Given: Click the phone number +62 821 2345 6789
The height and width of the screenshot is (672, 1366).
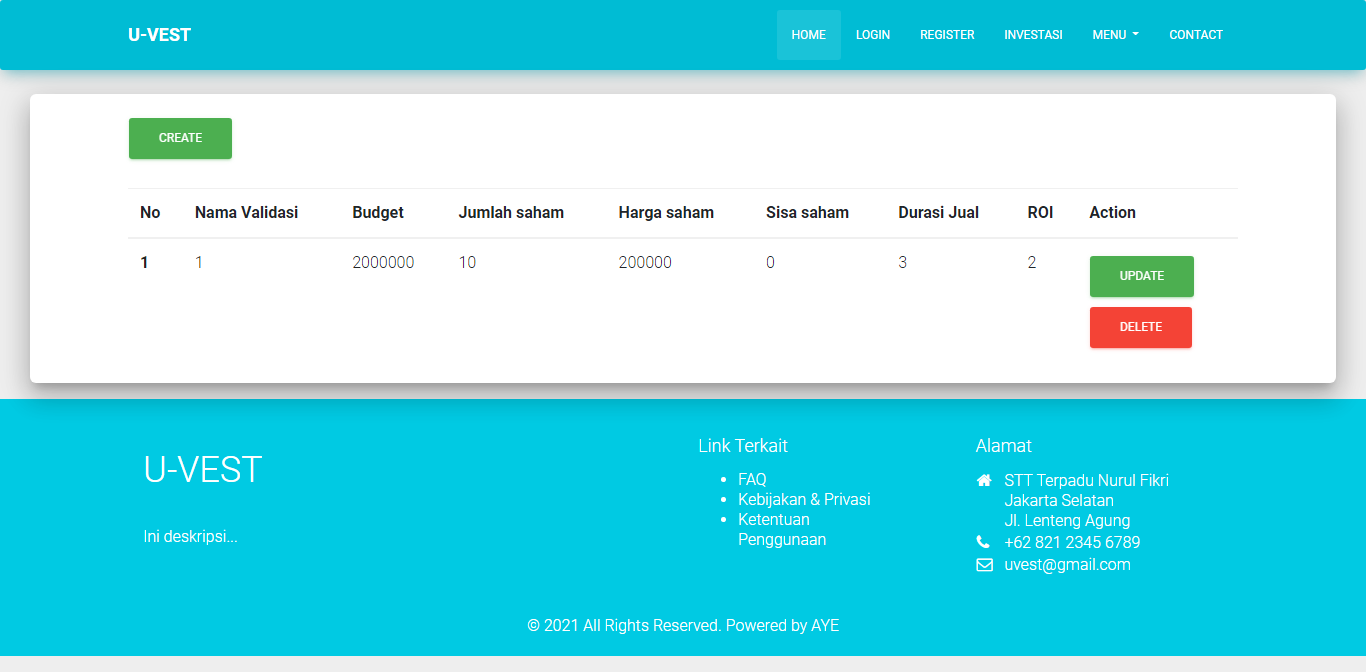Looking at the screenshot, I should coord(1072,543).
